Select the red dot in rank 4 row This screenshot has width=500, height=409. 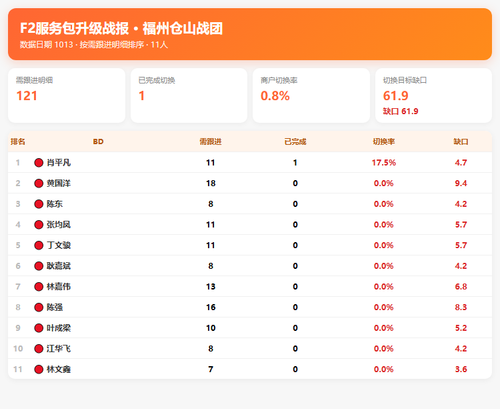coord(39,225)
